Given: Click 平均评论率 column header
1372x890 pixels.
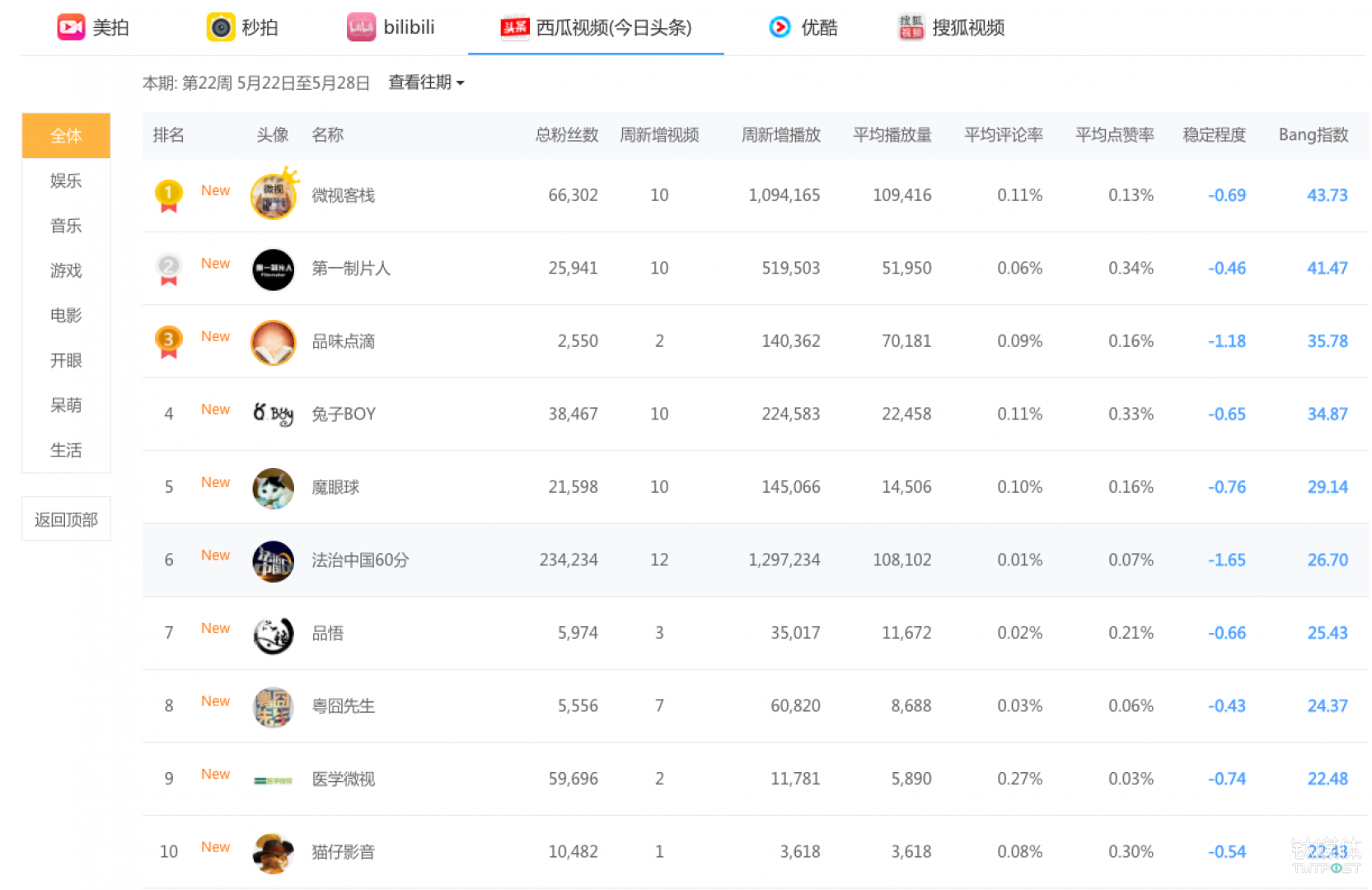Looking at the screenshot, I should pyautogui.click(x=1004, y=135).
